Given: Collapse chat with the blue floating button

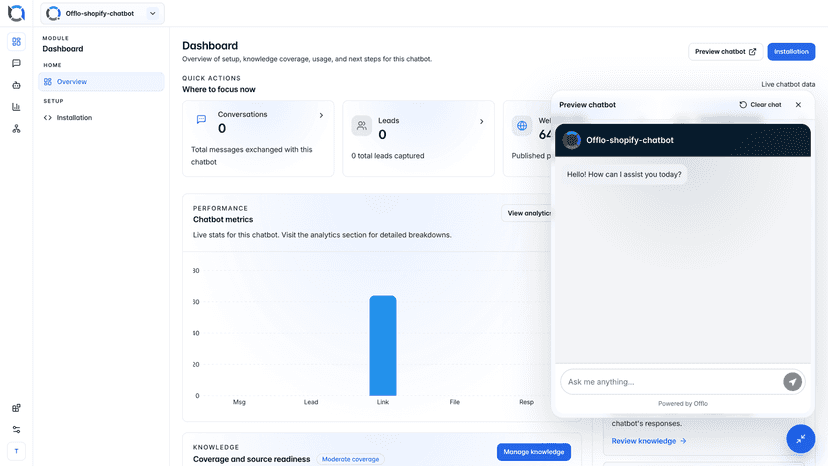Looking at the screenshot, I should (x=801, y=439).
